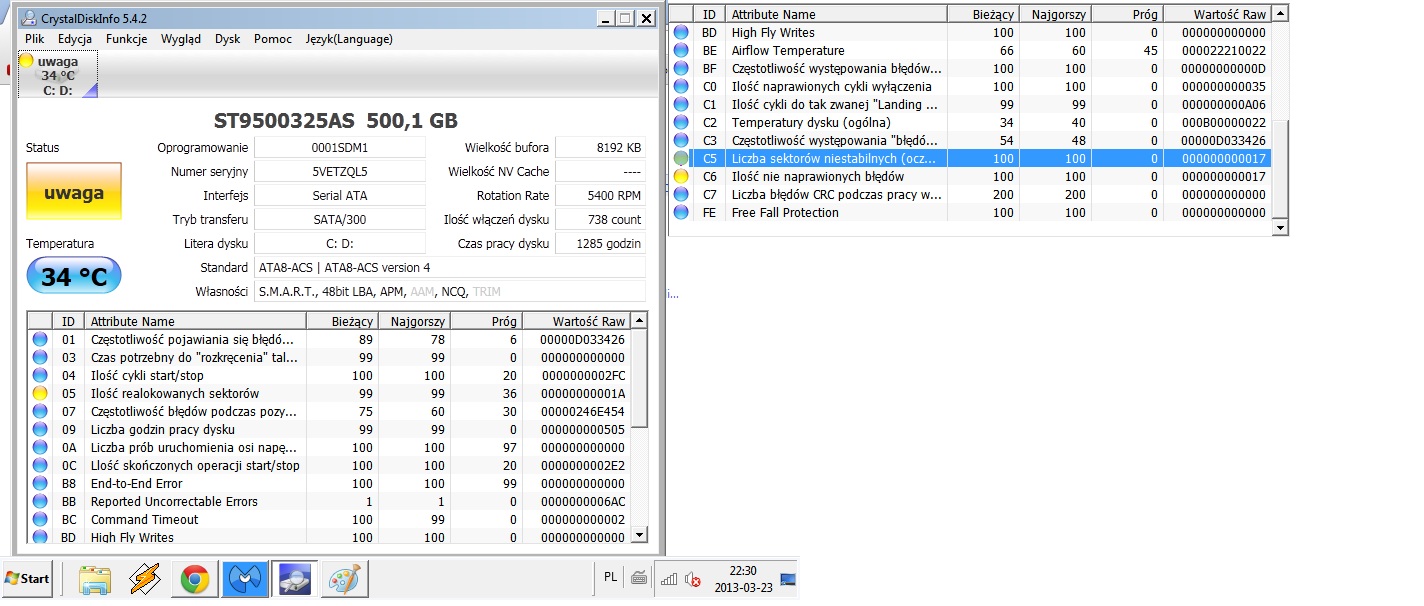Click status dot of attribute 07

pyautogui.click(x=40, y=411)
